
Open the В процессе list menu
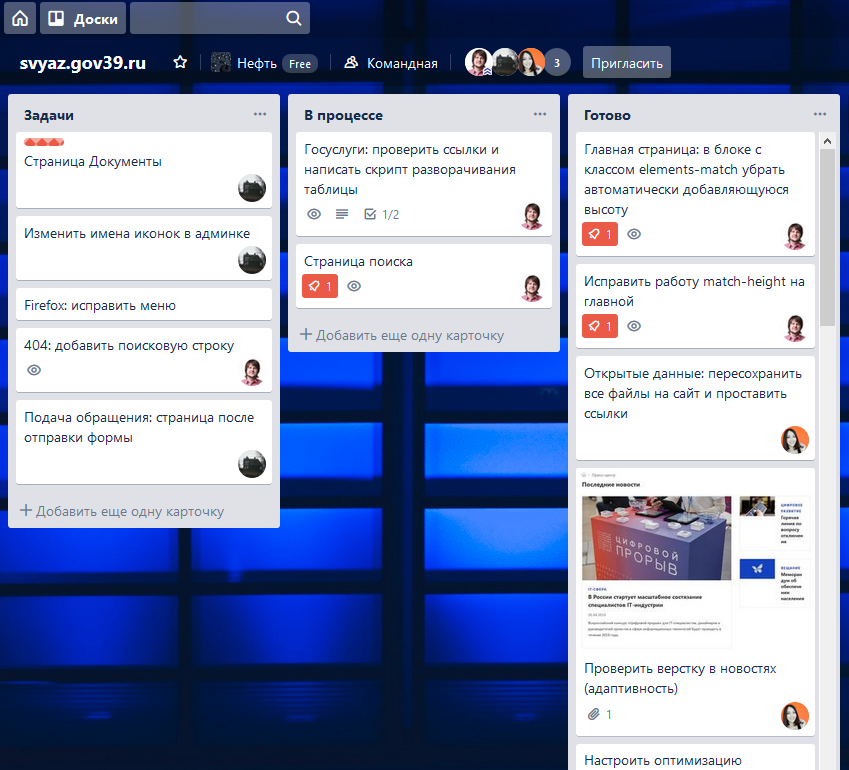click(540, 114)
